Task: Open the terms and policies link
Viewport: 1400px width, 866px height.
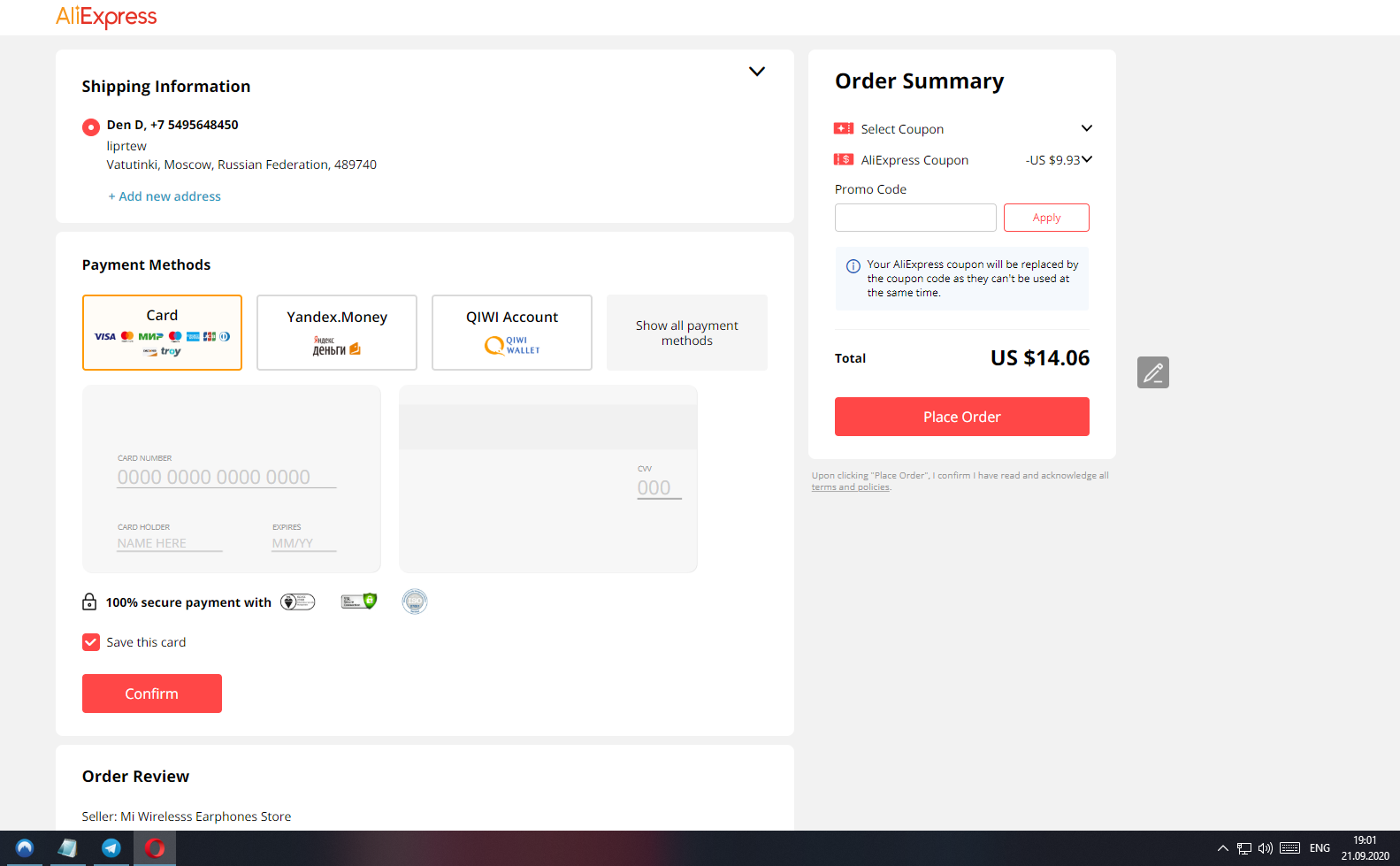Action: point(851,487)
